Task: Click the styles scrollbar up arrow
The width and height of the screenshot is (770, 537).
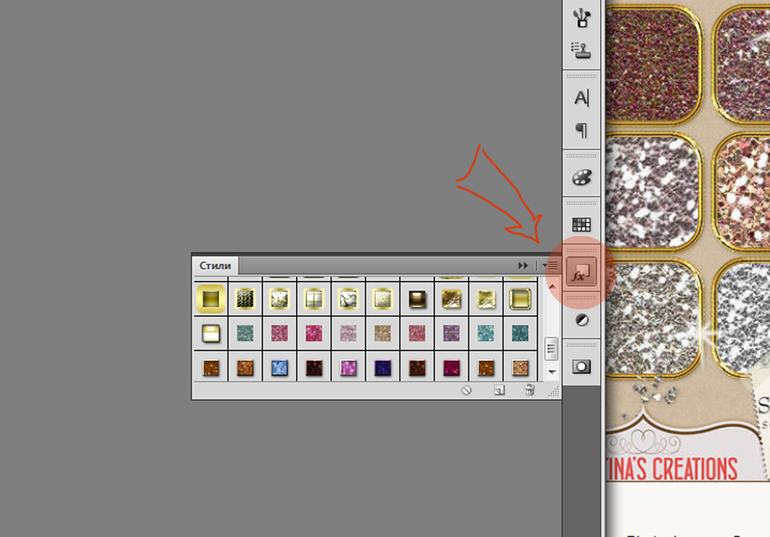Action: [552, 286]
